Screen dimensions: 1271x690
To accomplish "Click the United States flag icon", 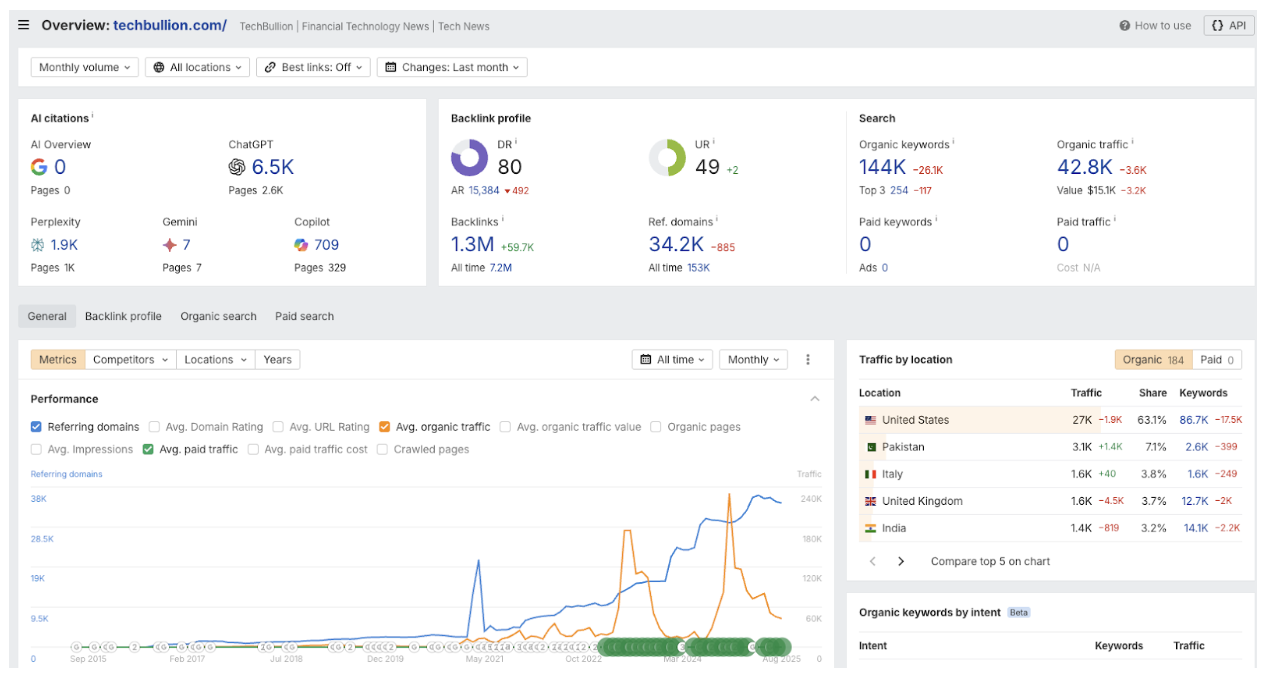I will [x=870, y=420].
